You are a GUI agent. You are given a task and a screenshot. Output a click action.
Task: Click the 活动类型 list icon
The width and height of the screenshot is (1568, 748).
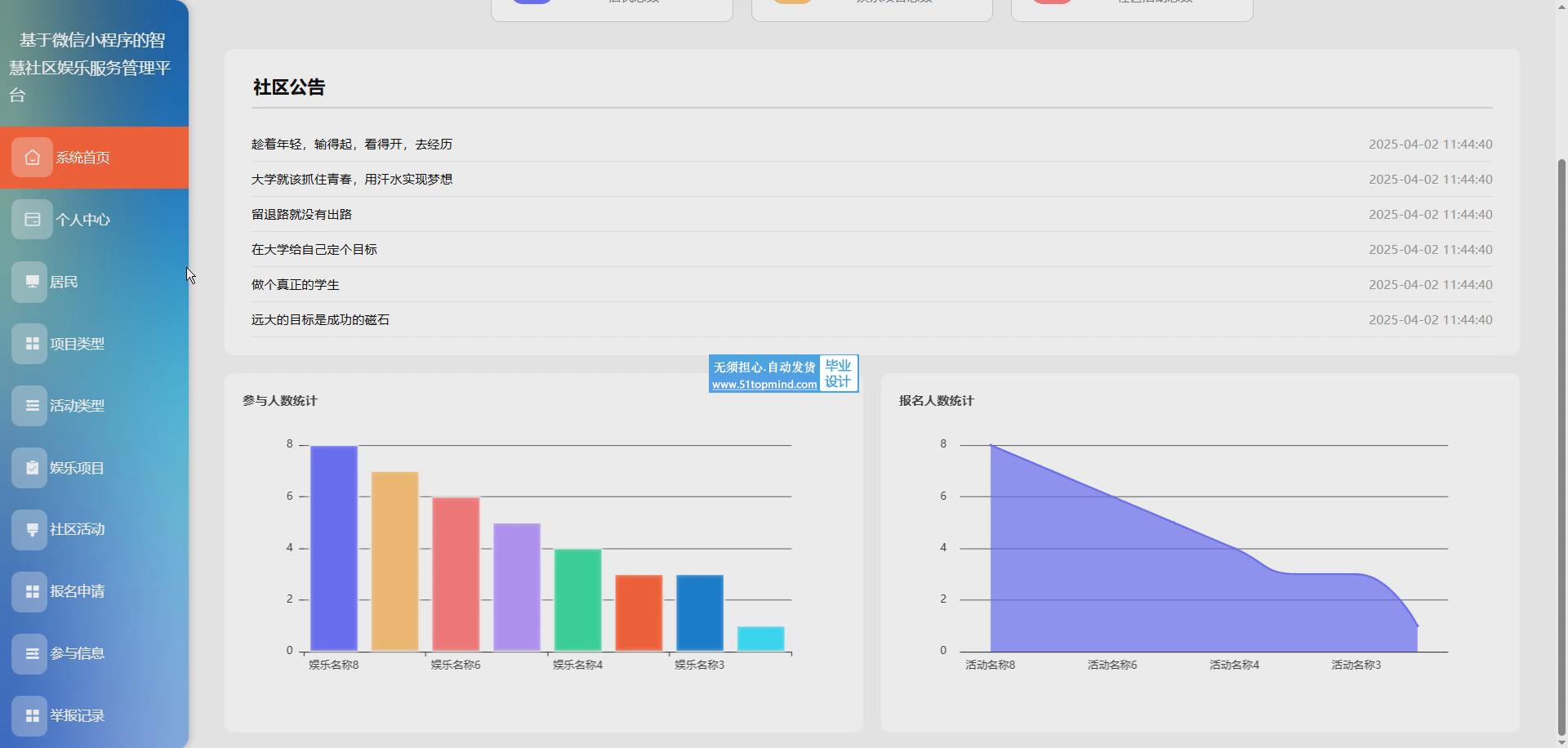[x=31, y=406]
